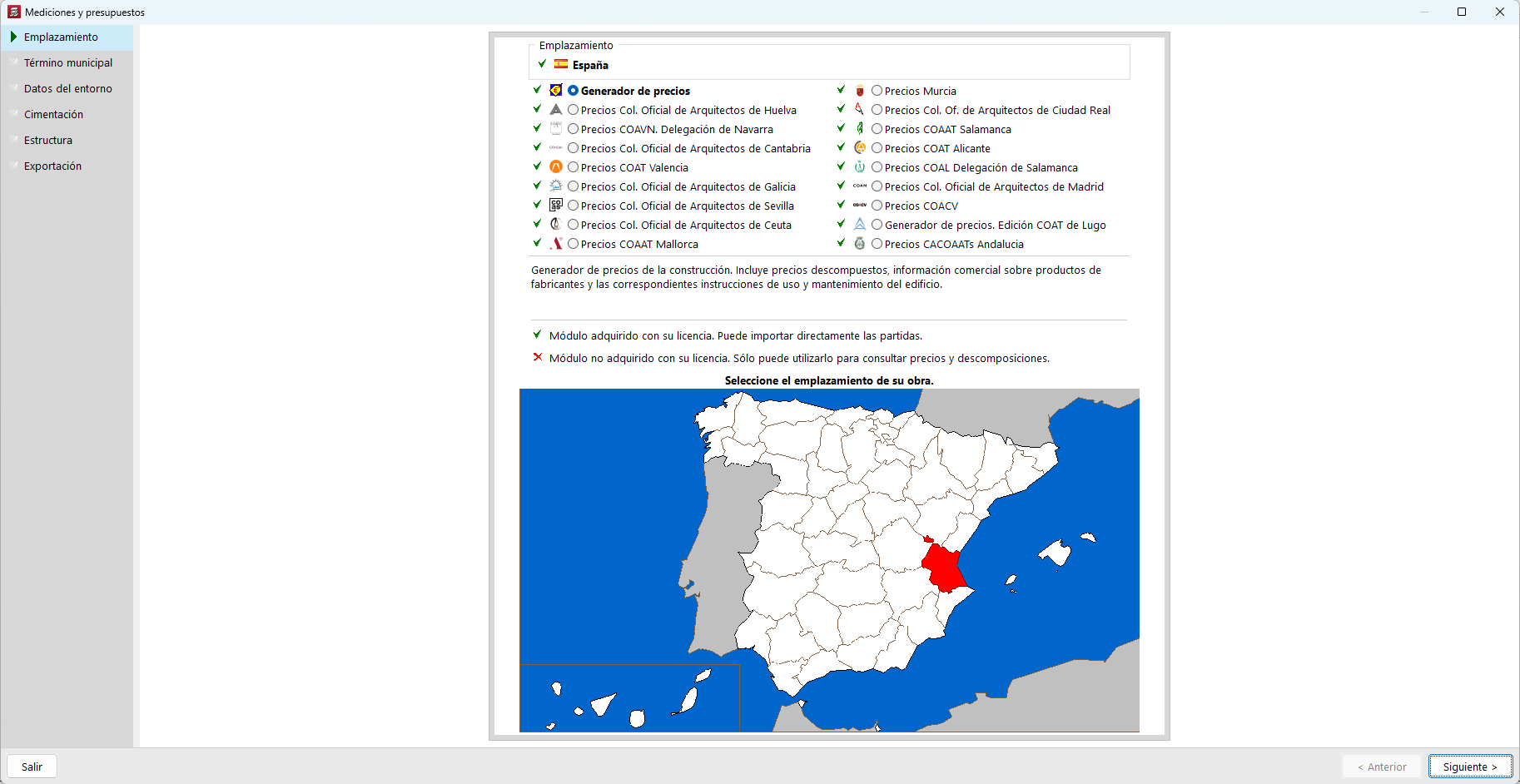Pick the Arquitectos de Ceuta radio button
This screenshot has height=784, width=1520.
point(573,225)
